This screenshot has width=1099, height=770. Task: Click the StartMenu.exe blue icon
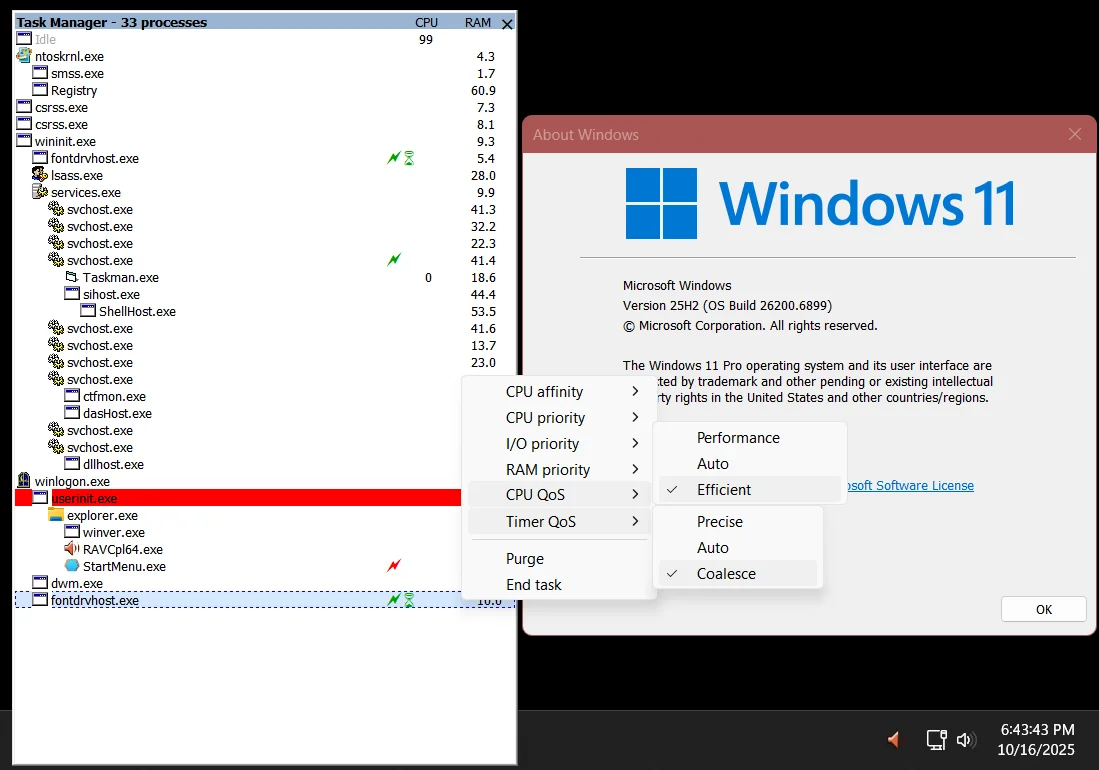coord(71,565)
